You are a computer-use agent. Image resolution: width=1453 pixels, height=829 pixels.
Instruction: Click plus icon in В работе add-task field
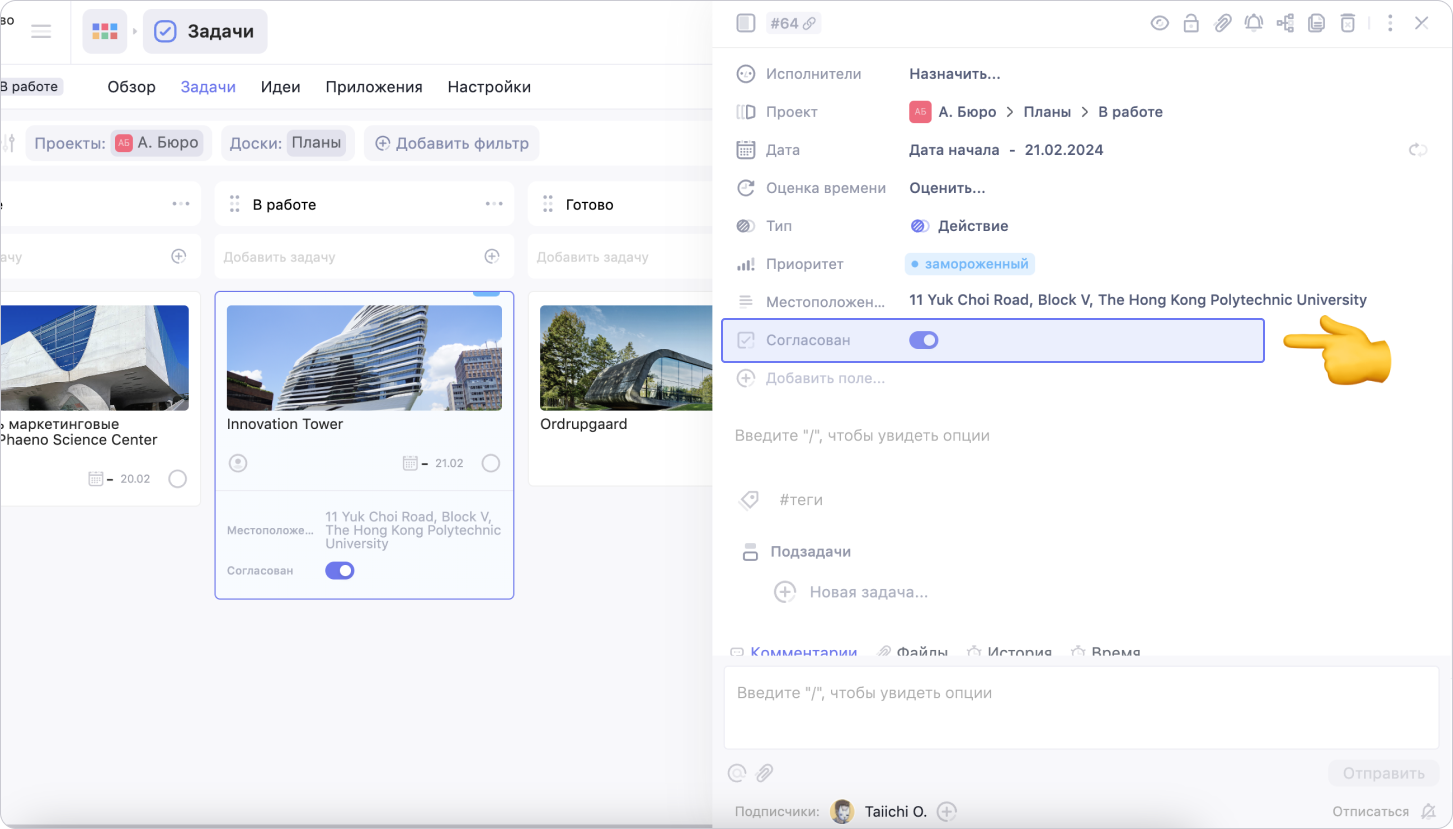492,257
